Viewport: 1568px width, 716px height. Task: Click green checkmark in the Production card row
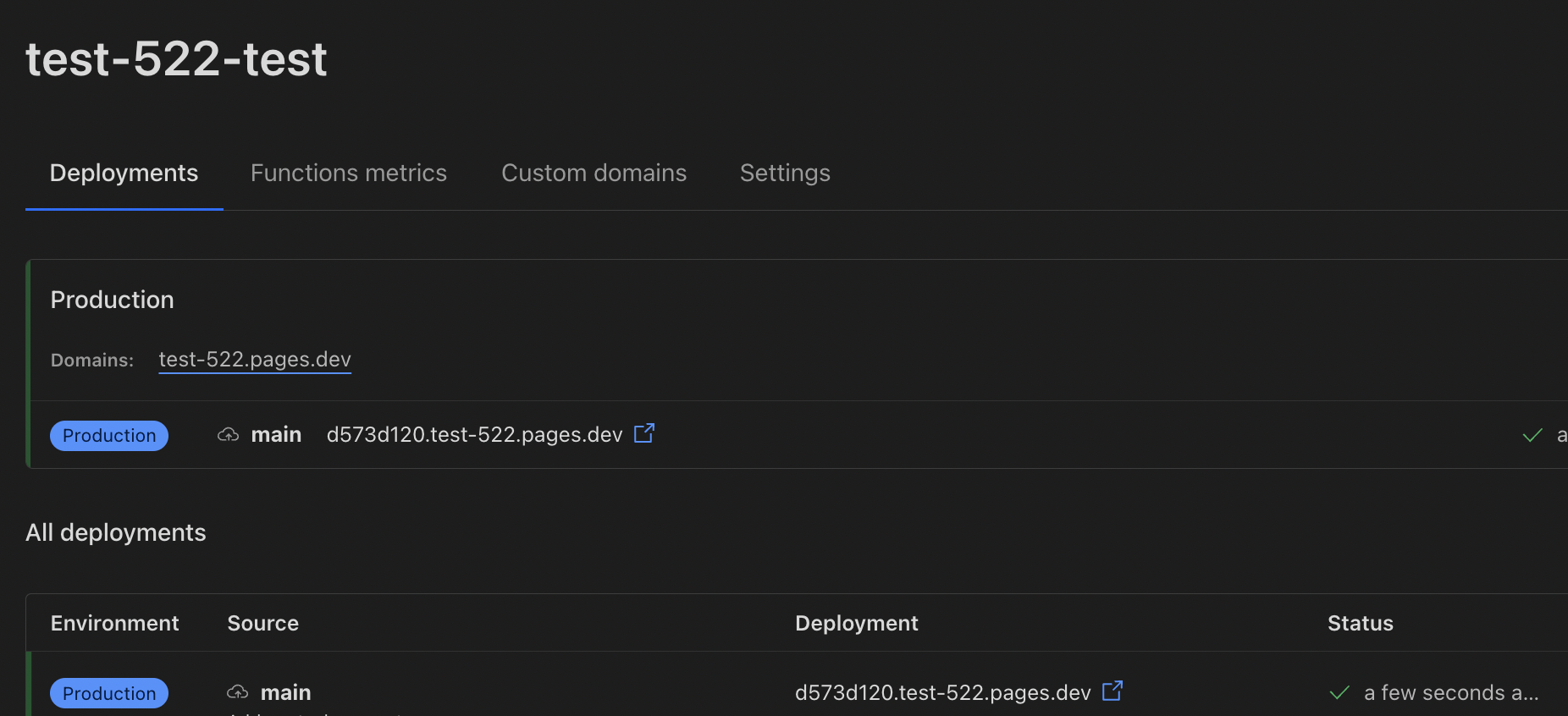point(1532,436)
